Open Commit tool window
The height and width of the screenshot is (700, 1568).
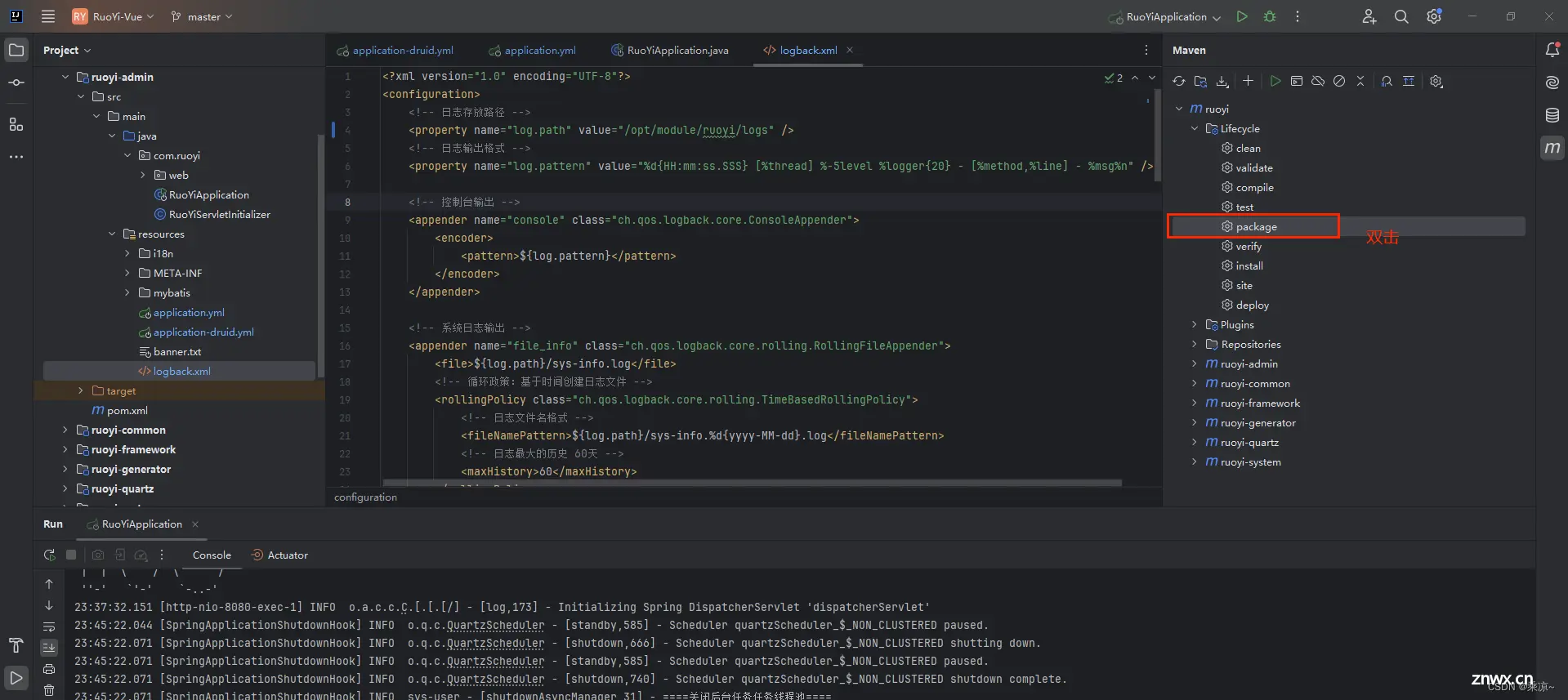point(16,82)
